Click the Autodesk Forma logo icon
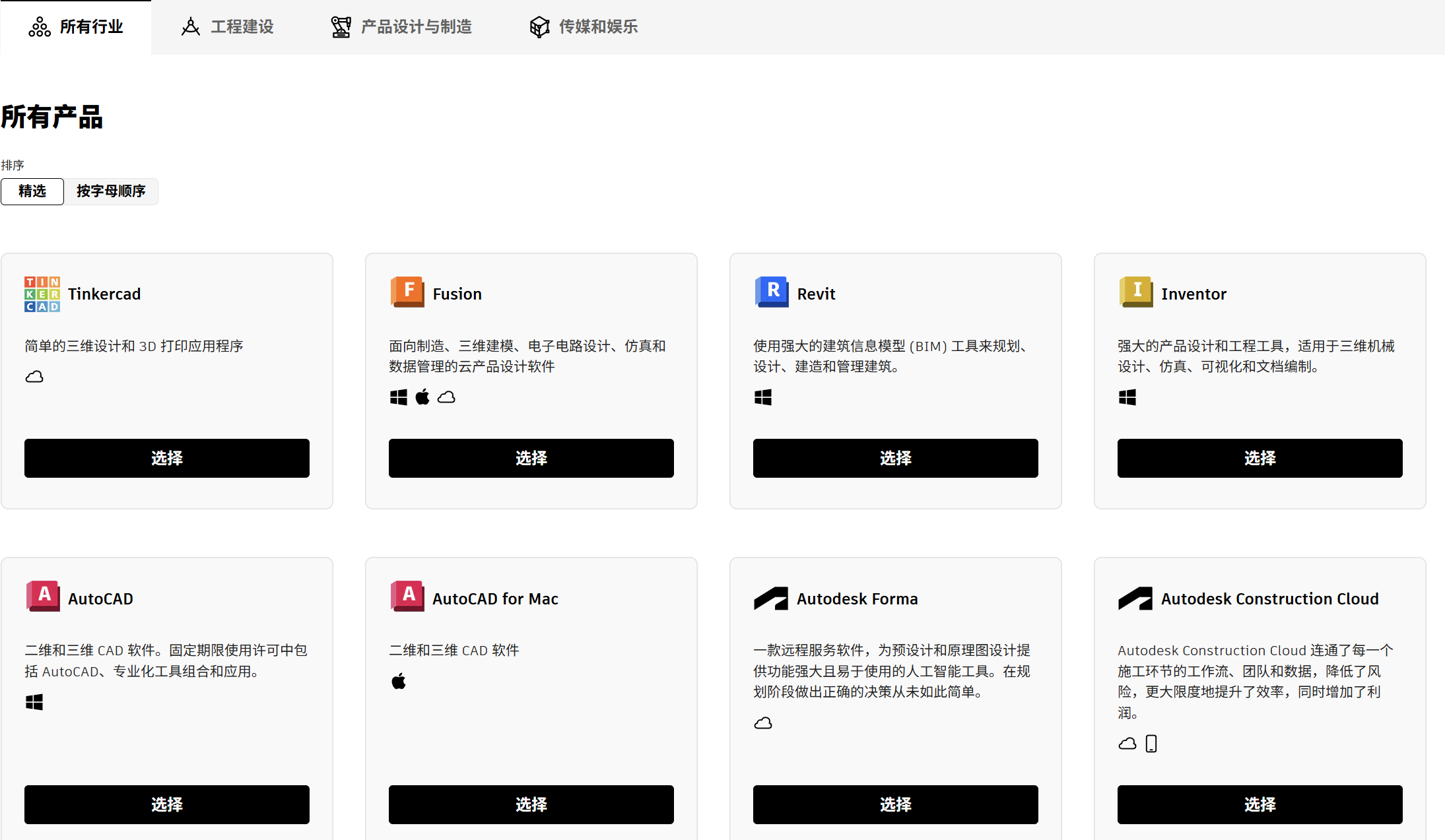The height and width of the screenshot is (840, 1445). pos(771,598)
